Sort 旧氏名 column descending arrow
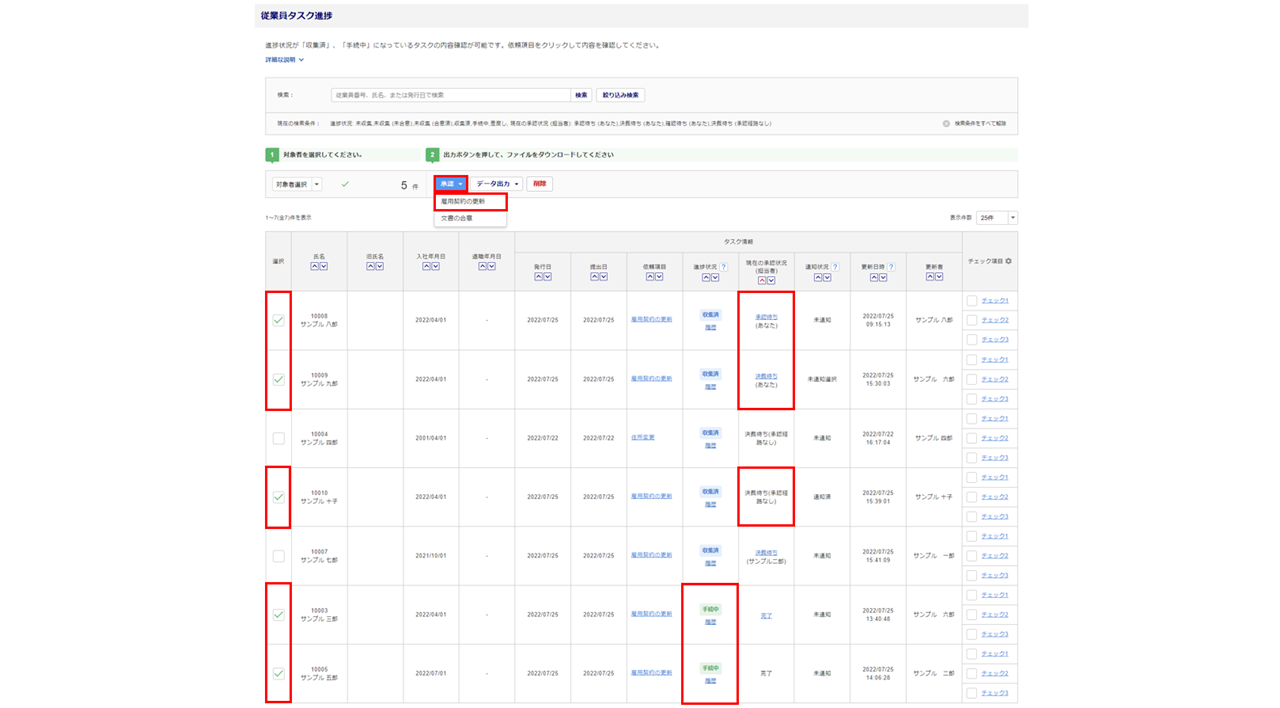The width and height of the screenshot is (1280, 708). point(379,267)
